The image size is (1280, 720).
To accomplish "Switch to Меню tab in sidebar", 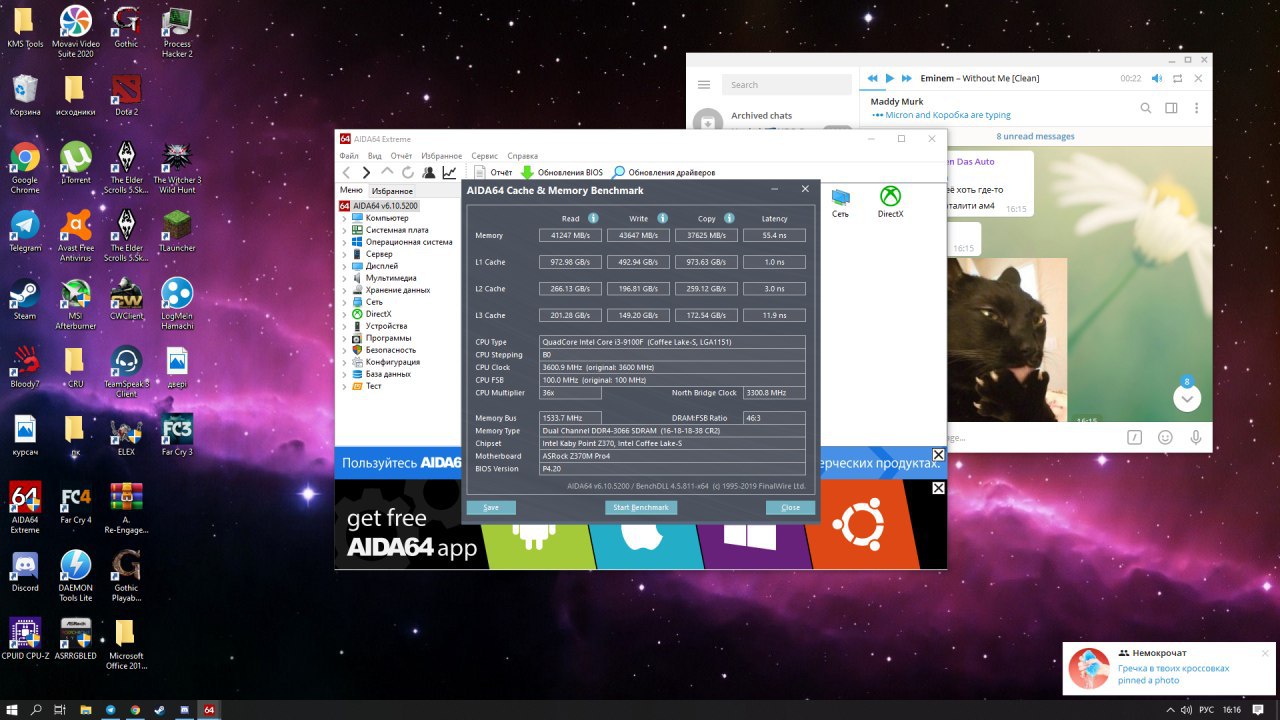I will [351, 190].
